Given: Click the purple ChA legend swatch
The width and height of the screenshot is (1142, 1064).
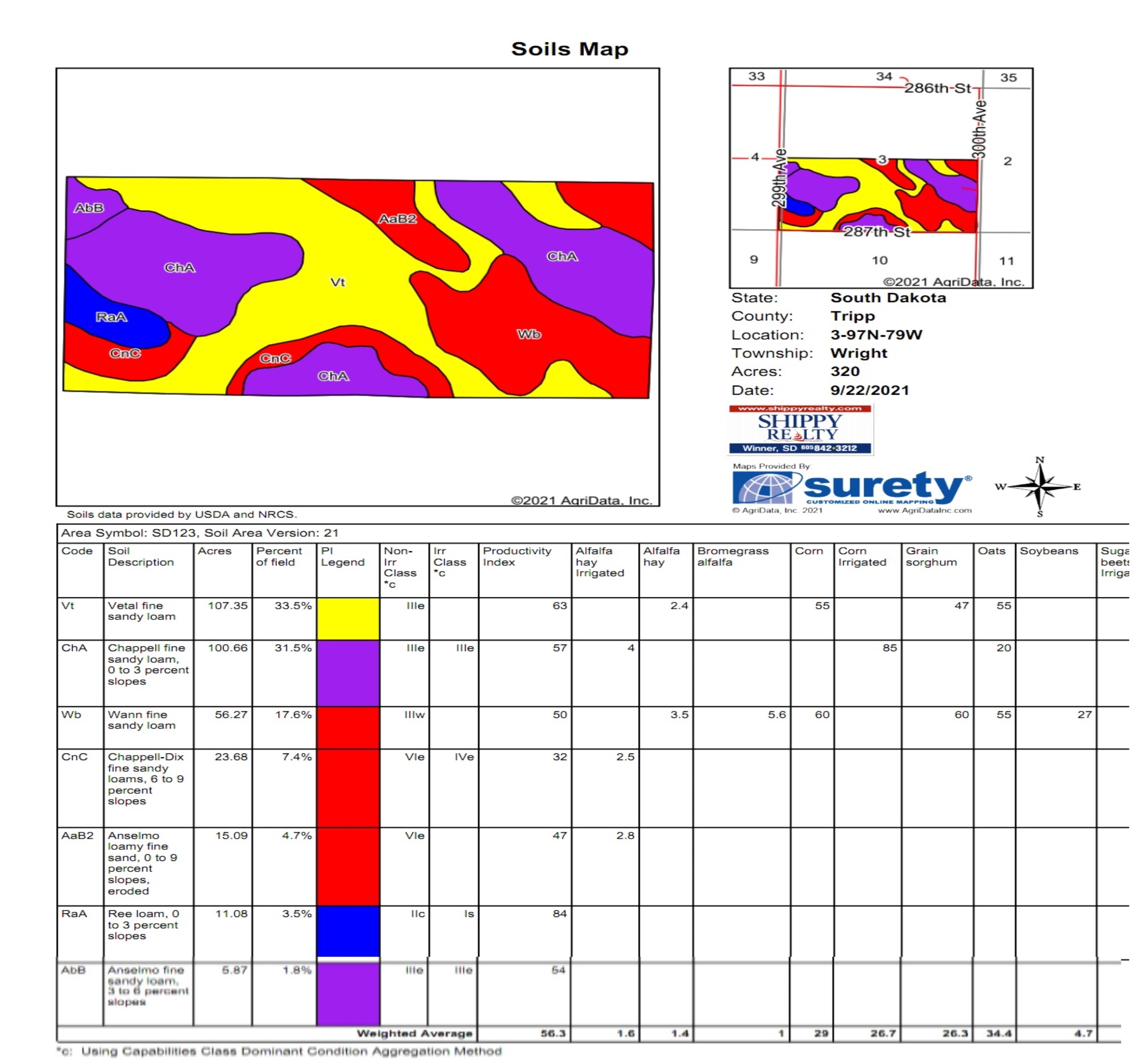Looking at the screenshot, I should 348,673.
